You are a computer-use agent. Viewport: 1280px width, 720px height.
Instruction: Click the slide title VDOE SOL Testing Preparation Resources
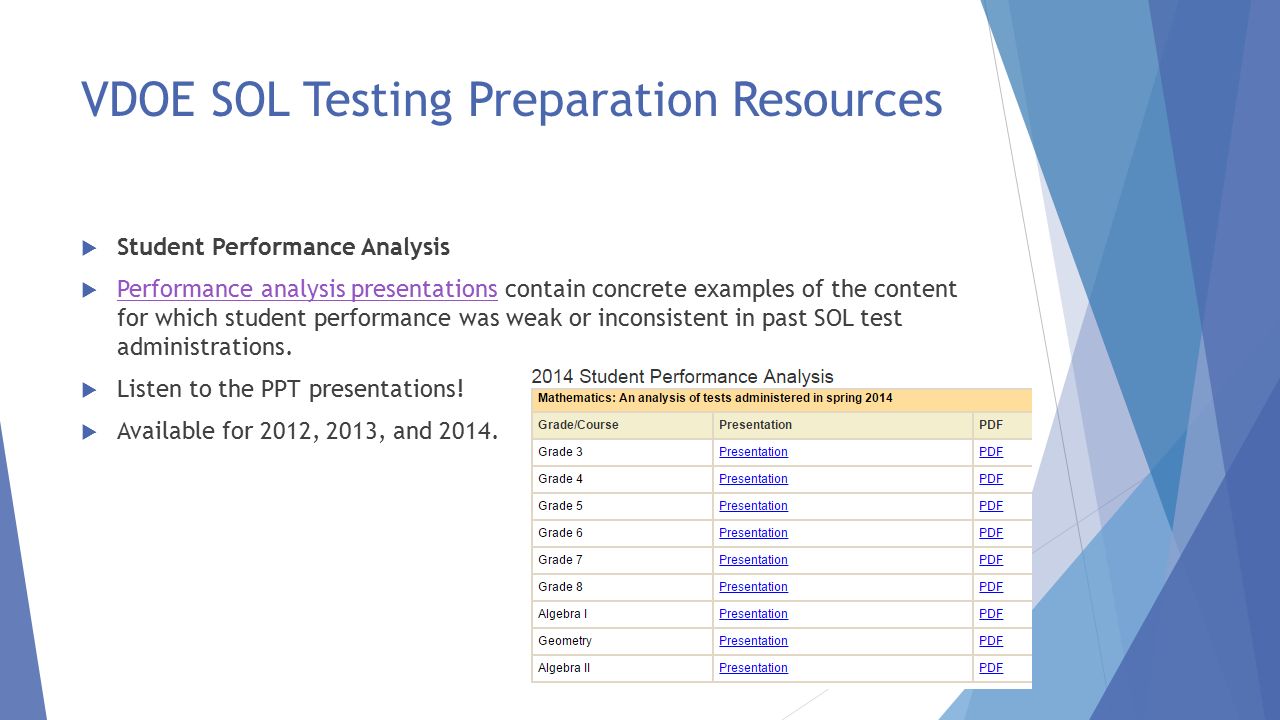click(511, 100)
